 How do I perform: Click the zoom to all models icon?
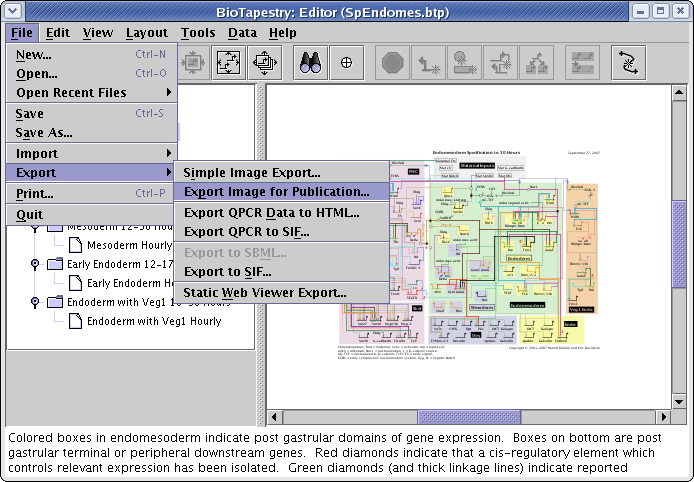265,62
